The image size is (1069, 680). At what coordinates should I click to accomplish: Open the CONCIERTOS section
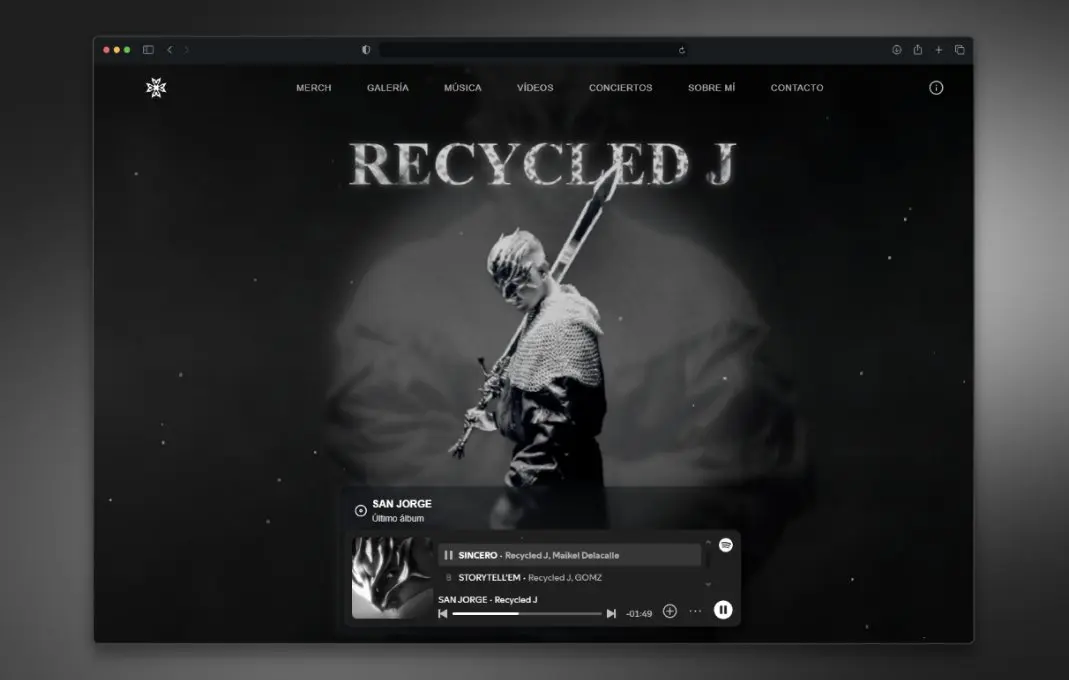click(620, 88)
